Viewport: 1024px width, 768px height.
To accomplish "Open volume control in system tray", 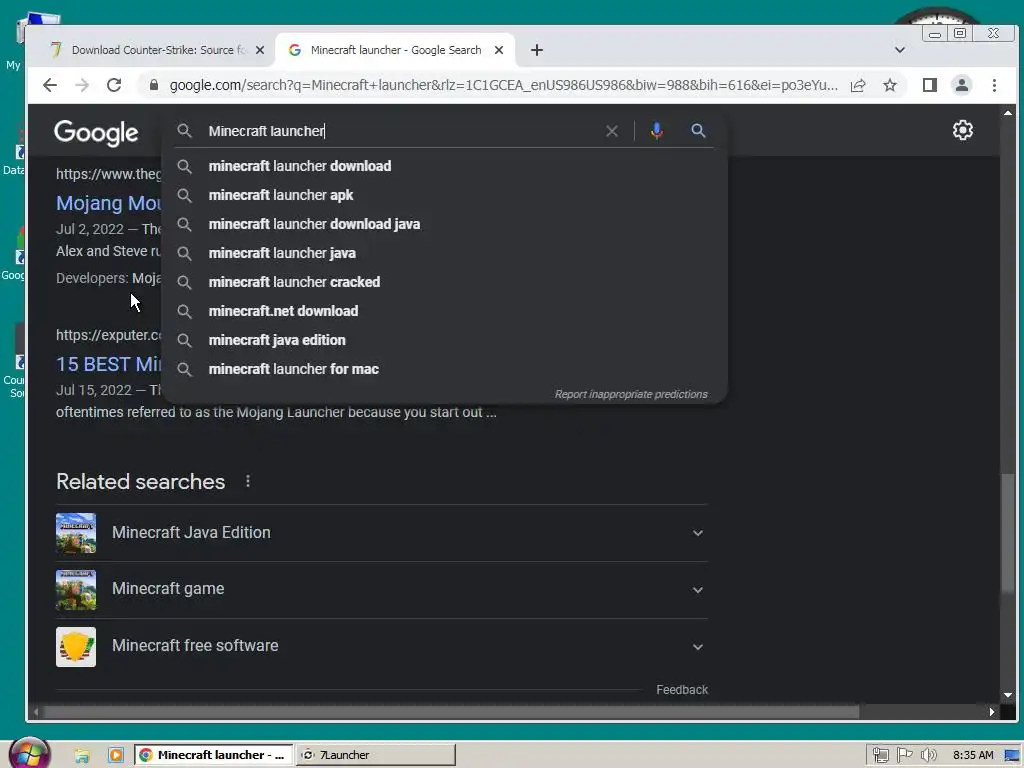I will click(928, 756).
